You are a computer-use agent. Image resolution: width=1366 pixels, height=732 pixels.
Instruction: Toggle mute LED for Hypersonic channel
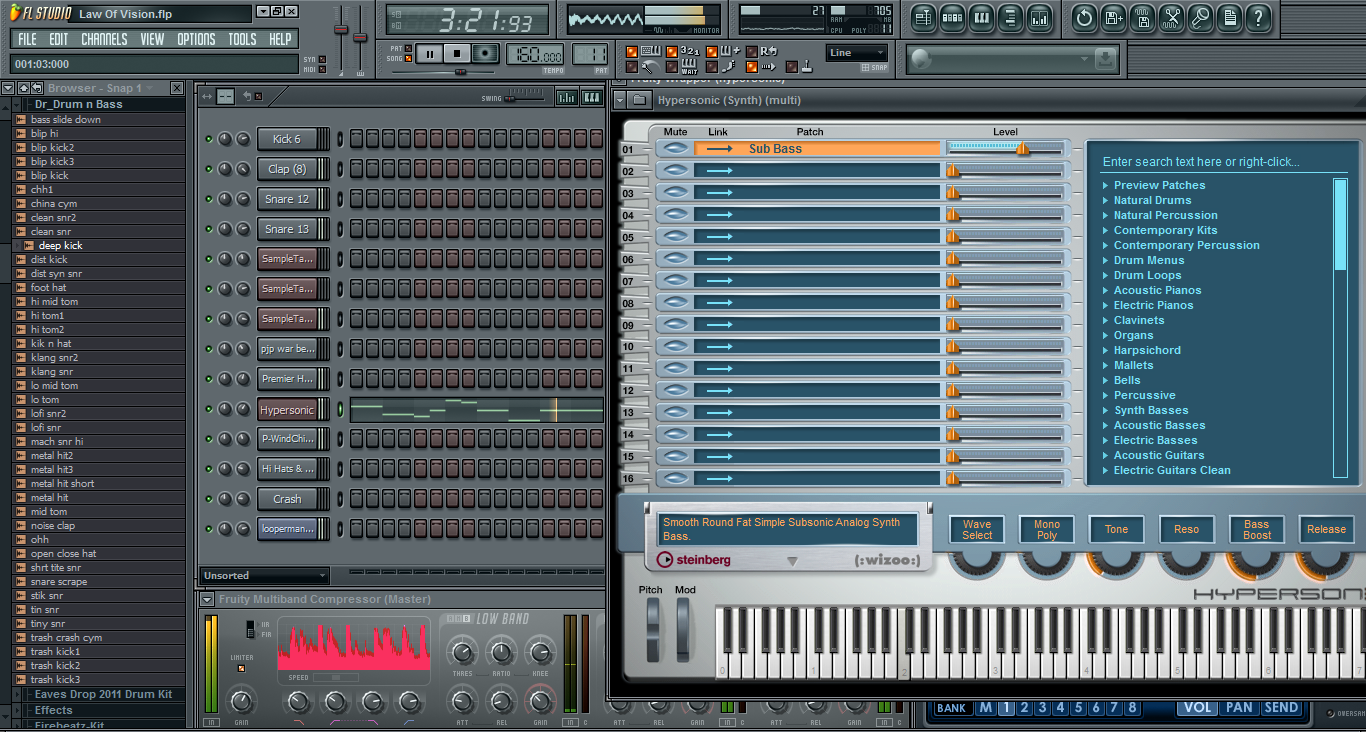click(x=209, y=409)
